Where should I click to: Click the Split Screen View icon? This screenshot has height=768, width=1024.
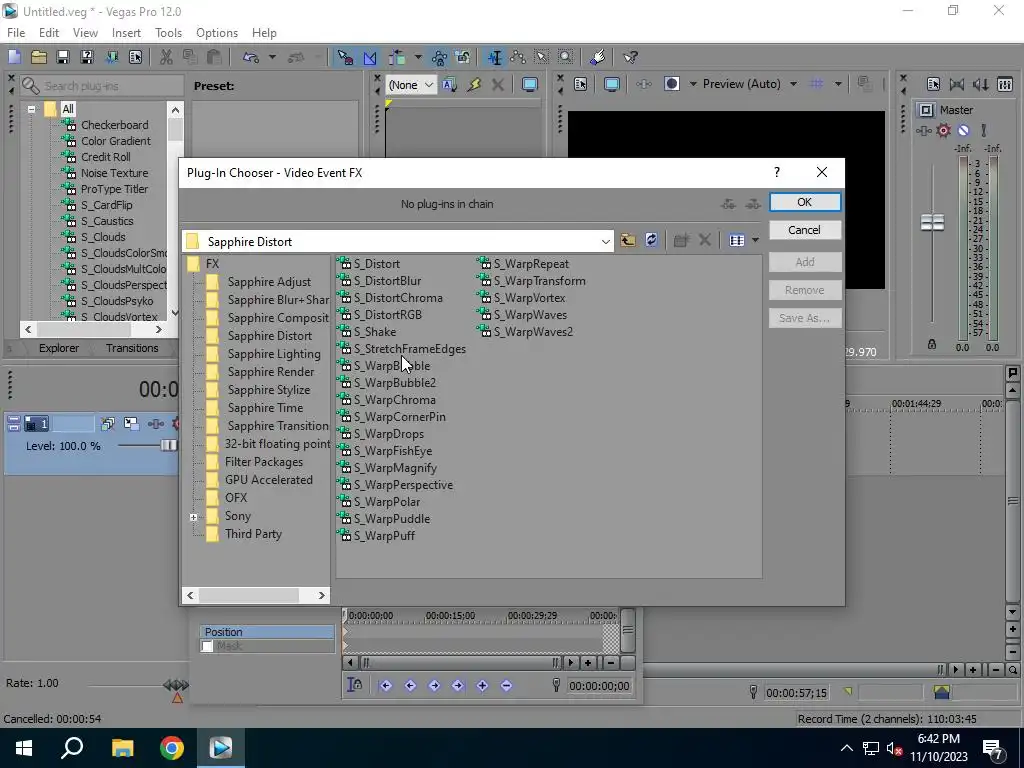[x=672, y=84]
